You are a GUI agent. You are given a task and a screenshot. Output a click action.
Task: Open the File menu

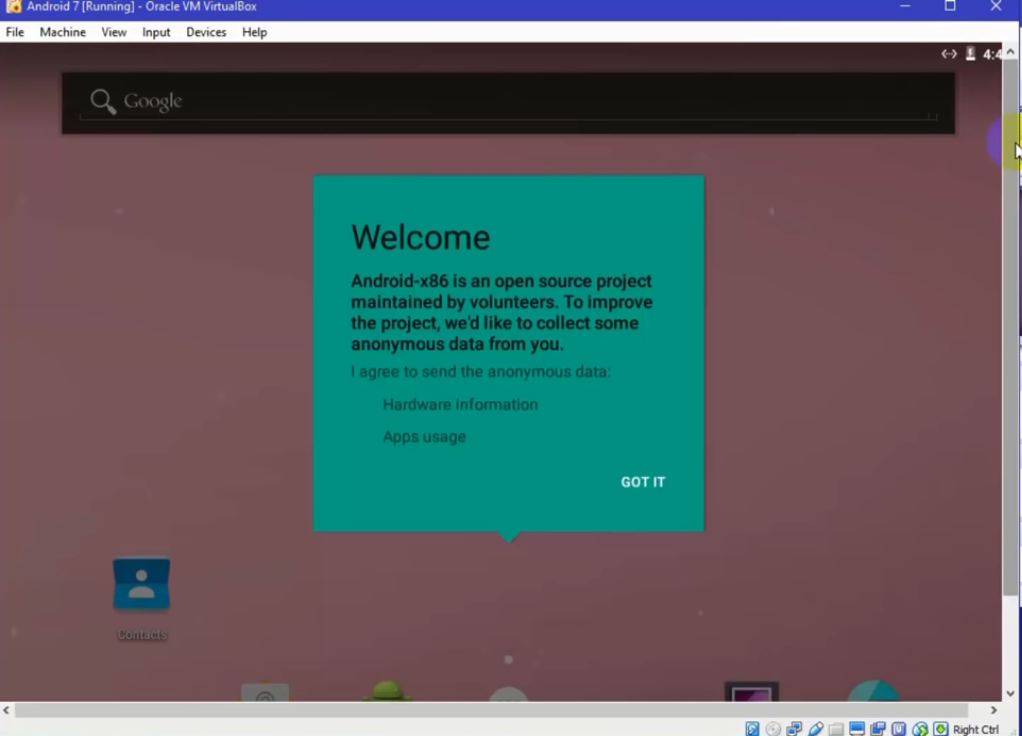(x=15, y=32)
